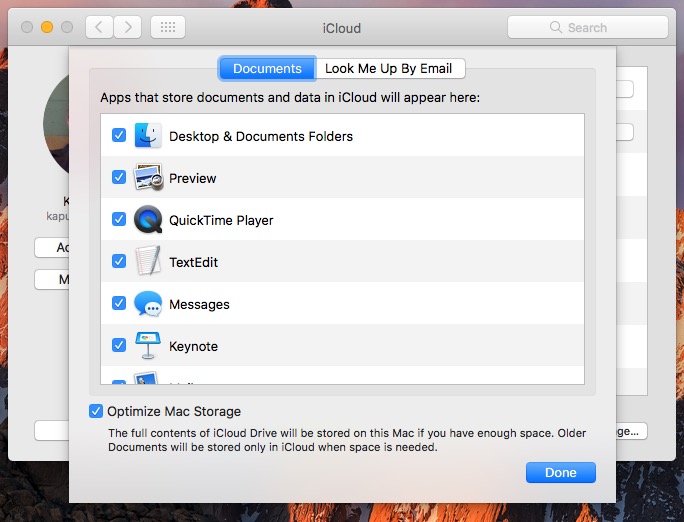Uncheck the Preview checkbox

[119, 177]
